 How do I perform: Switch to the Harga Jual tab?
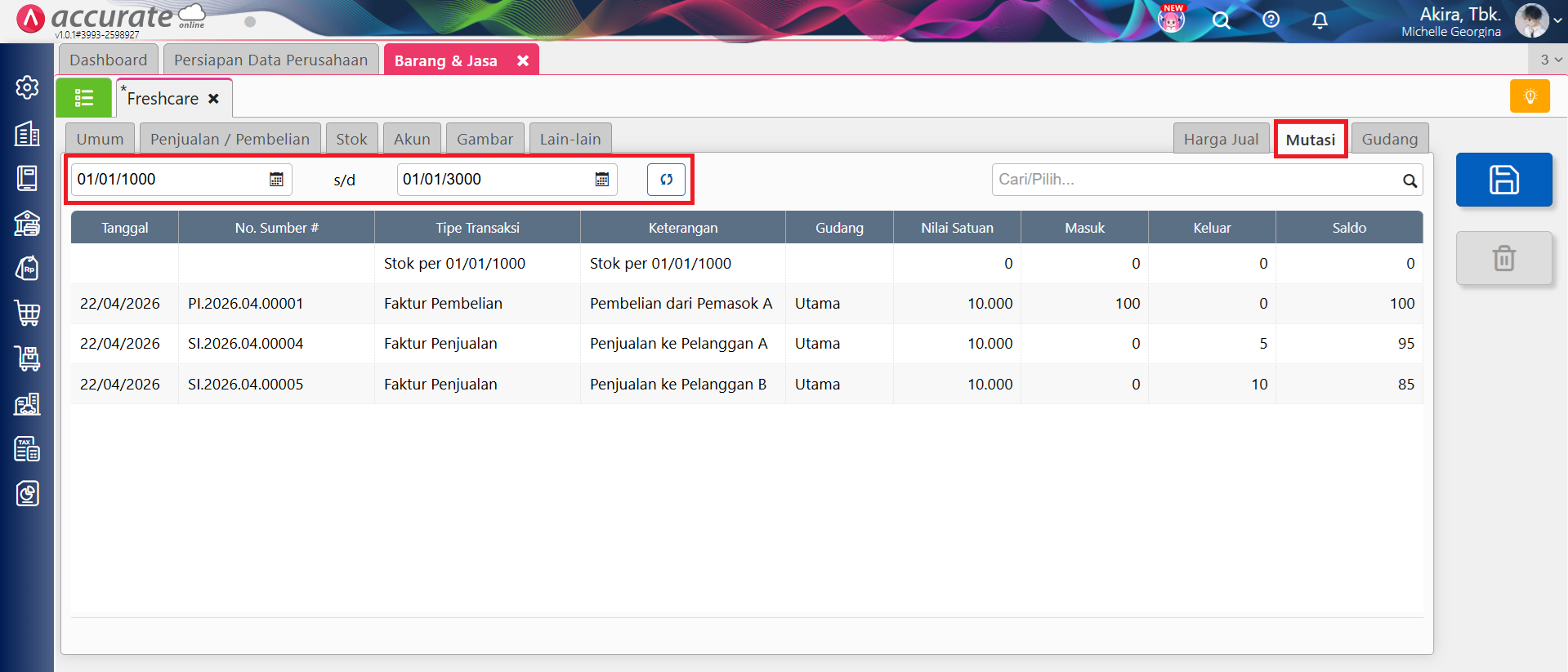[1221, 139]
